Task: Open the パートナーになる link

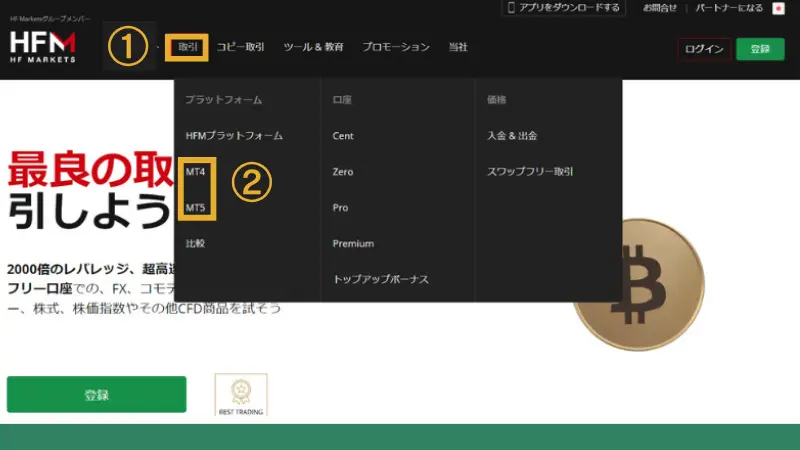Action: 729,8
